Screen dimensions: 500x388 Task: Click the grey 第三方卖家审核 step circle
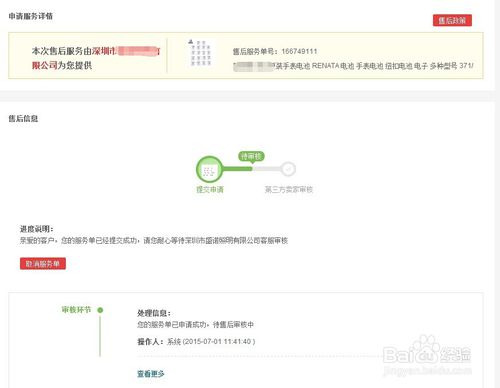click(288, 169)
